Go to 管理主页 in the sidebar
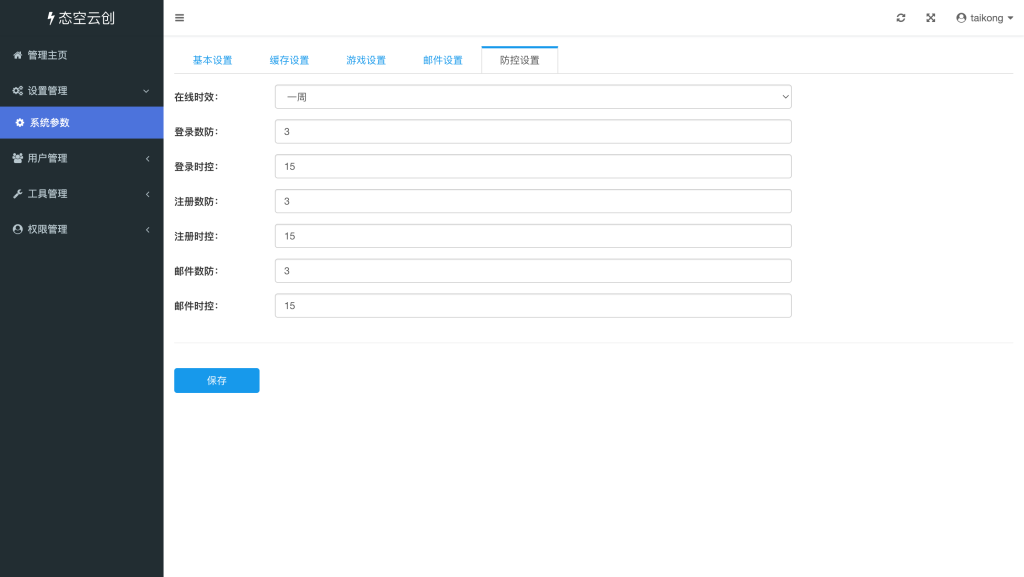 [x=48, y=55]
